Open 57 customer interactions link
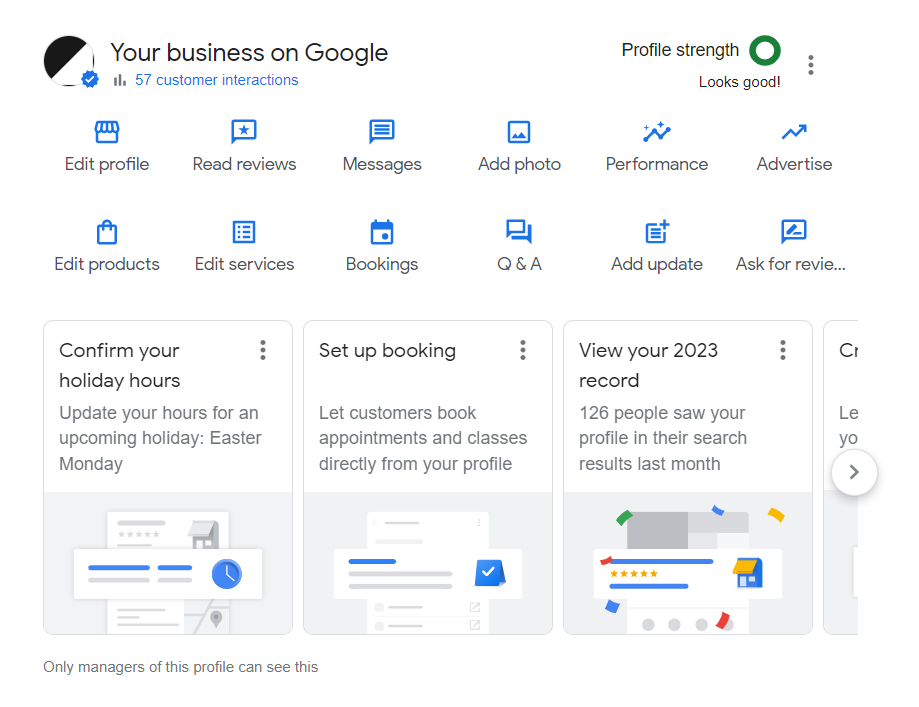919x707 pixels. [216, 80]
